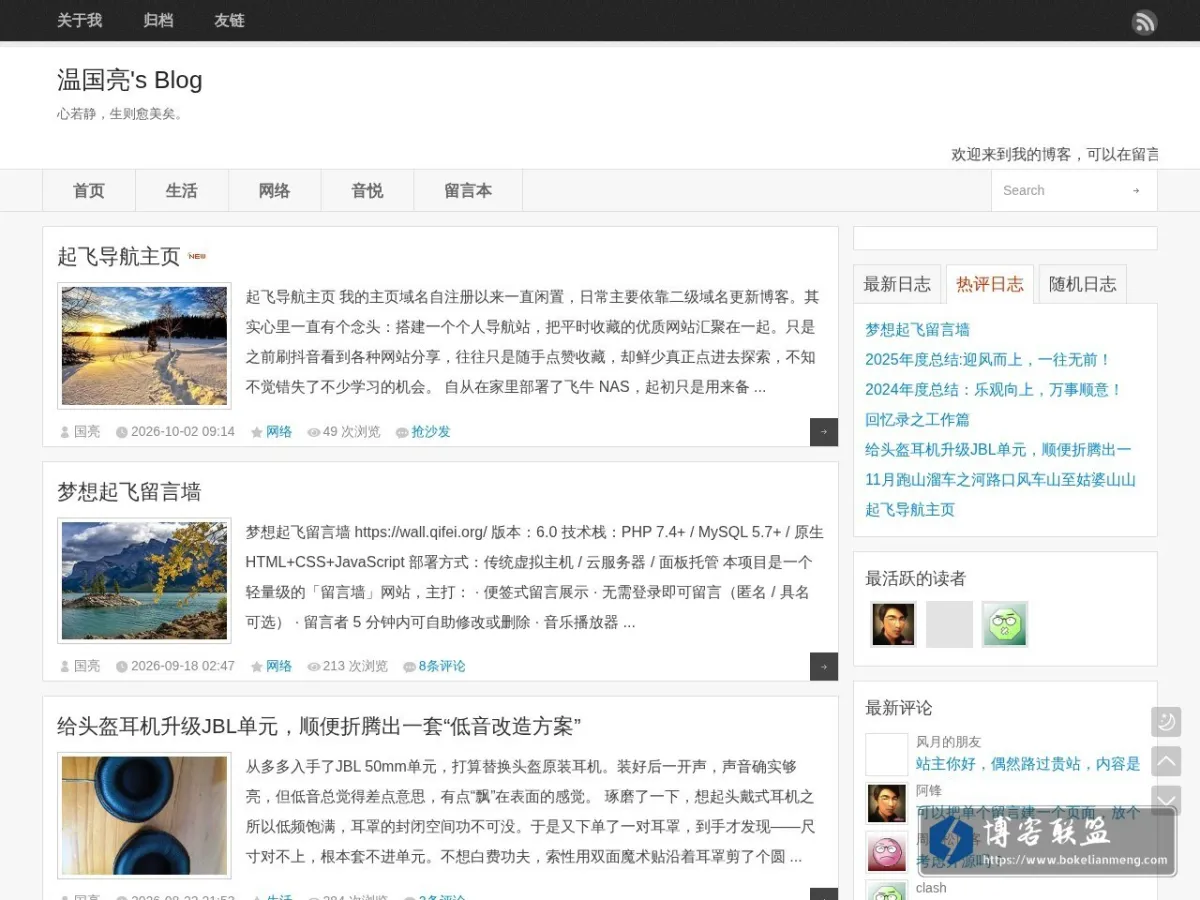Click date 2026-09-18 02:47

(x=183, y=666)
